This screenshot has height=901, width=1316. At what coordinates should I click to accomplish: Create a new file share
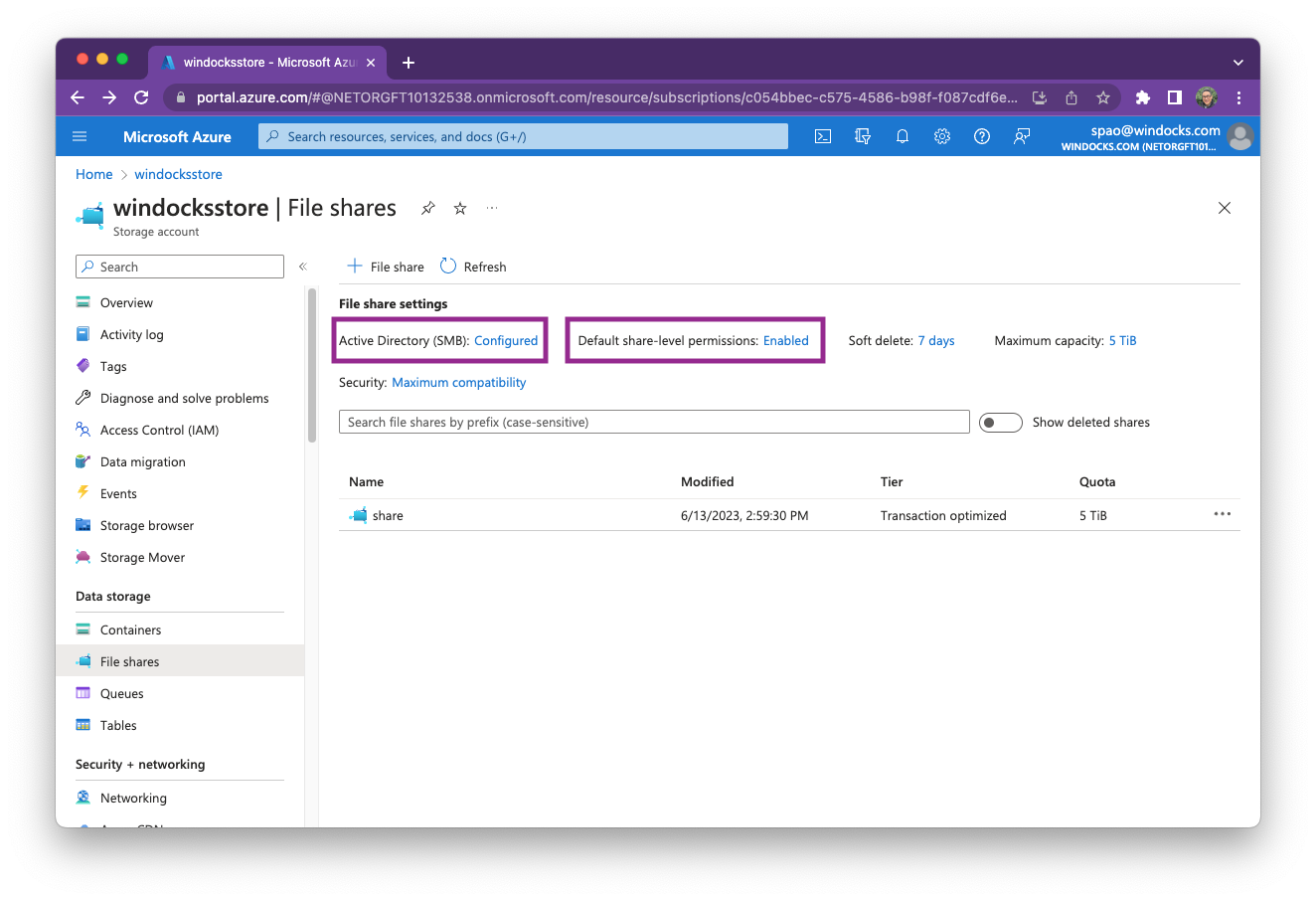pyautogui.click(x=385, y=267)
